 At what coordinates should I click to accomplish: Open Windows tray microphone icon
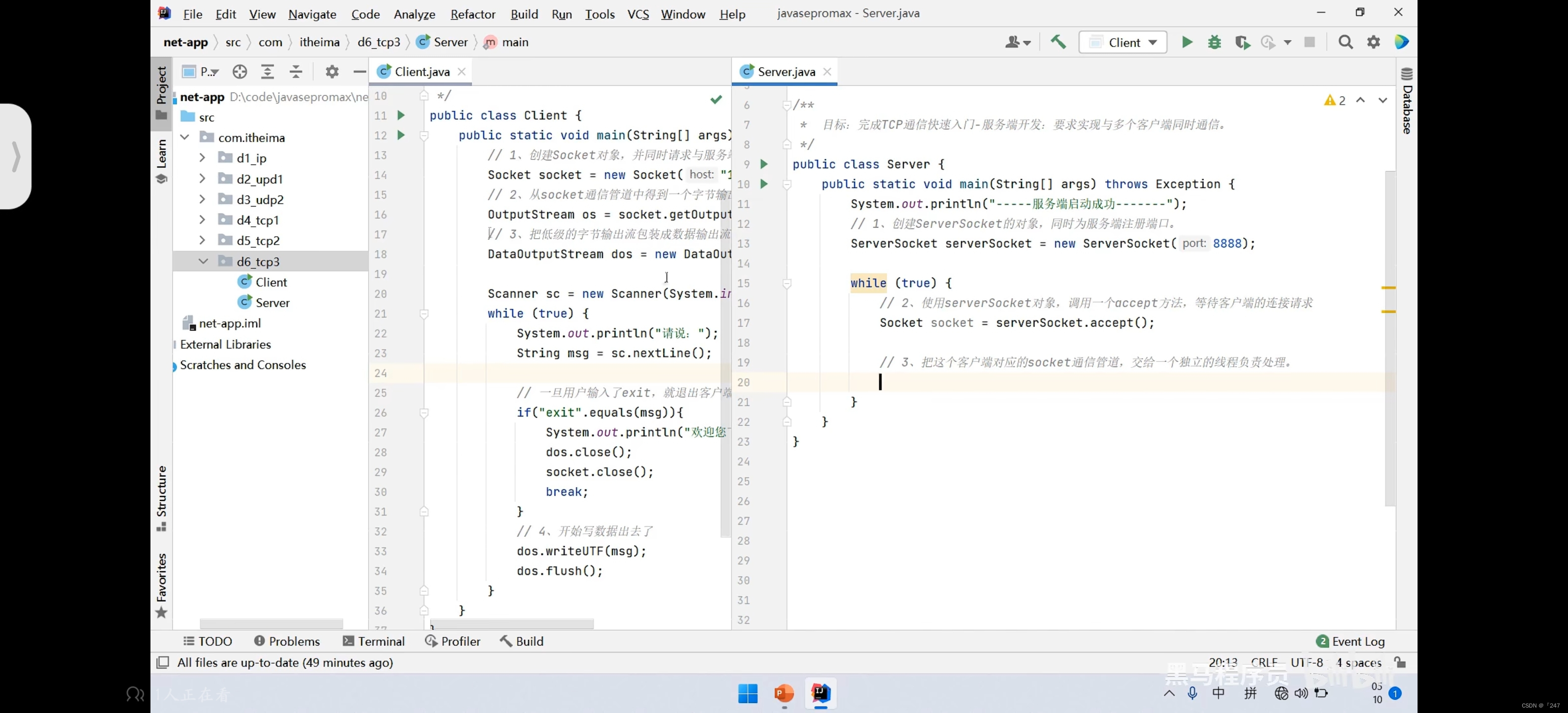point(1192,693)
